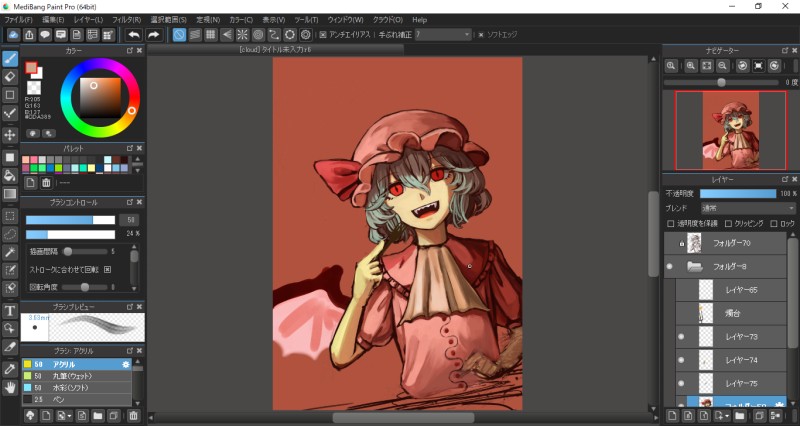Click the Undo arrow in toolbar
The height and width of the screenshot is (426, 800).
[134, 35]
